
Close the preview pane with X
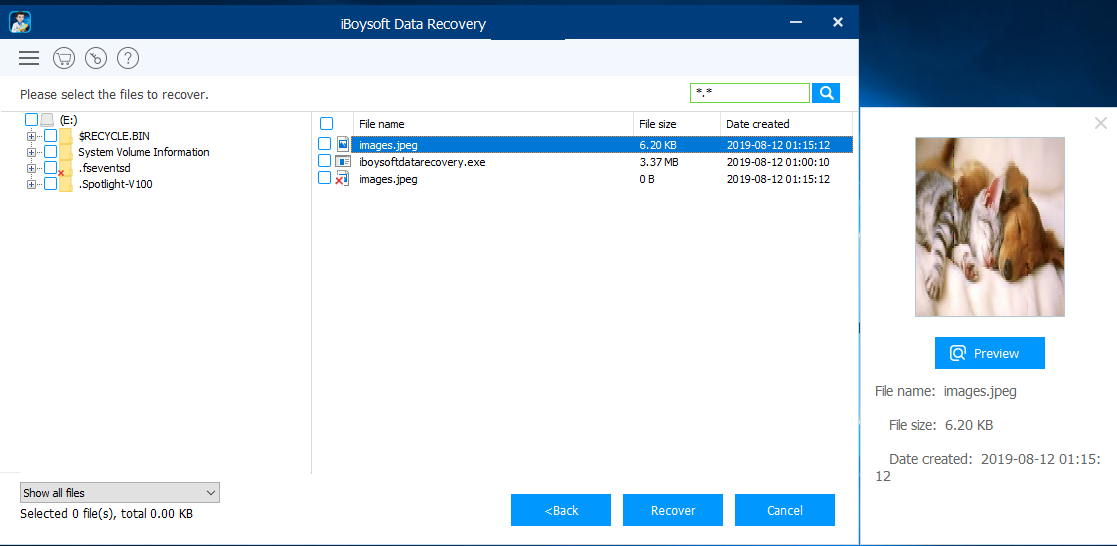coord(1100,123)
